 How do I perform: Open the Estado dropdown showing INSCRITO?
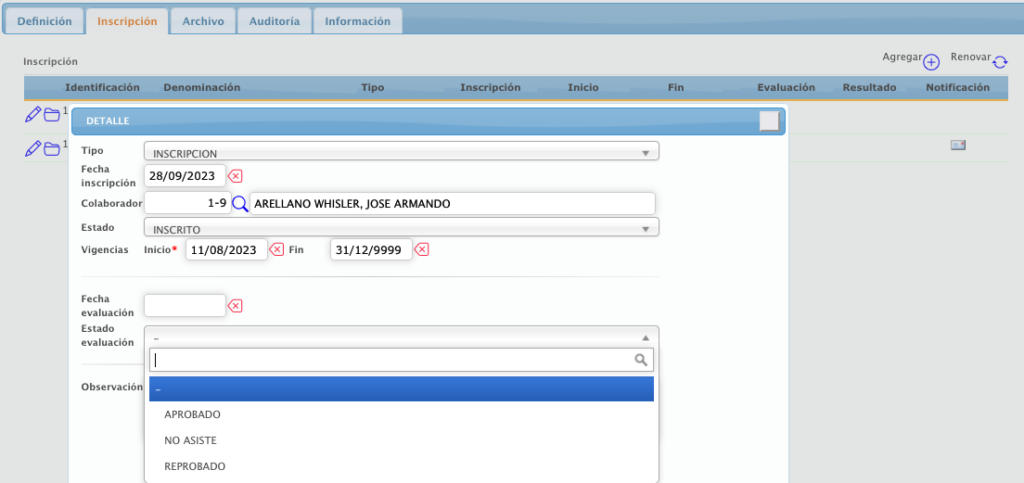tap(401, 228)
